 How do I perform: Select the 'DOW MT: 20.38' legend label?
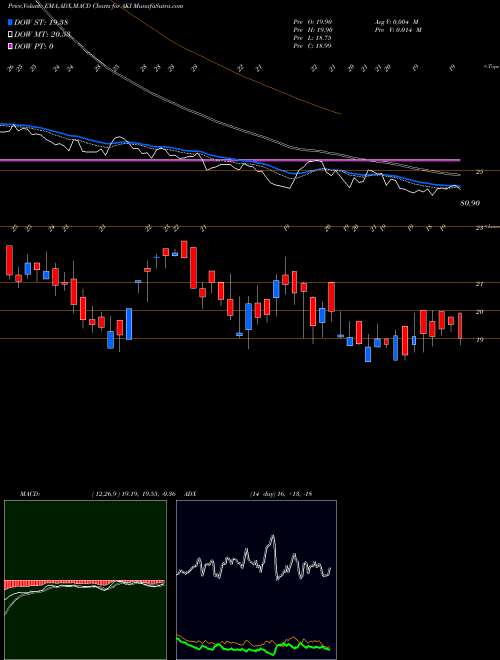(42, 35)
